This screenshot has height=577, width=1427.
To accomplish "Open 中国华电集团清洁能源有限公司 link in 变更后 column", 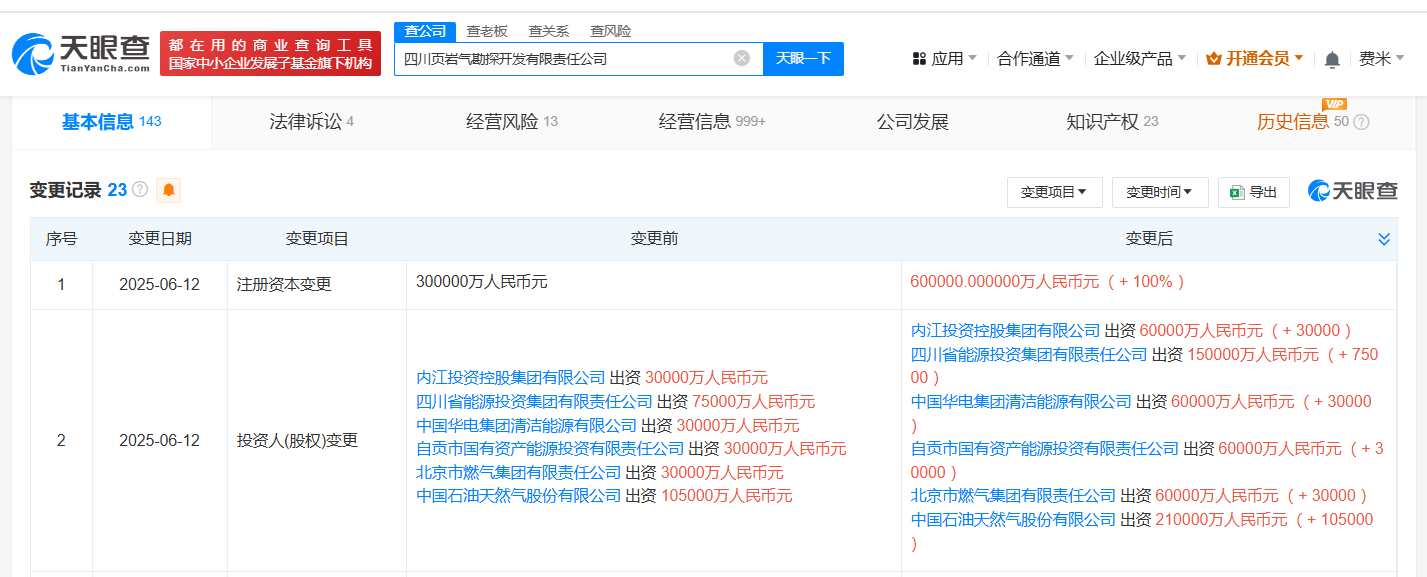I will click(1021, 401).
